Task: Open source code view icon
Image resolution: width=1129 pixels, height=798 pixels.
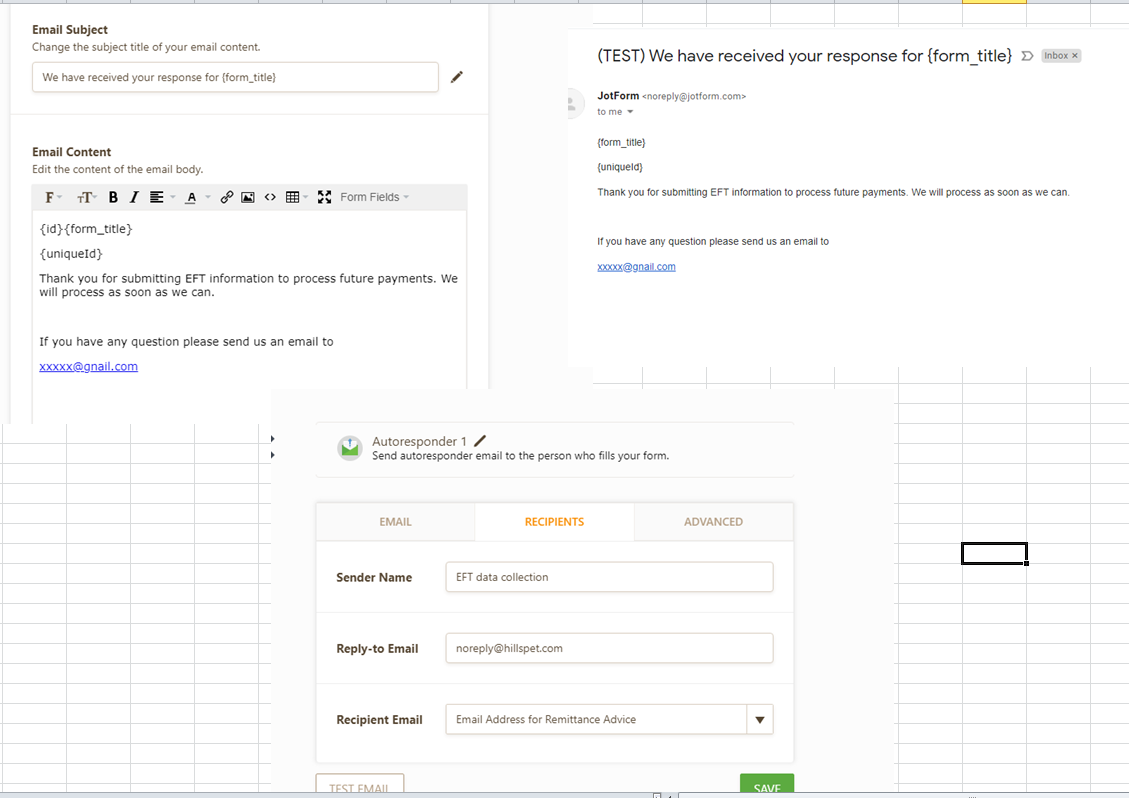Action: pos(270,197)
